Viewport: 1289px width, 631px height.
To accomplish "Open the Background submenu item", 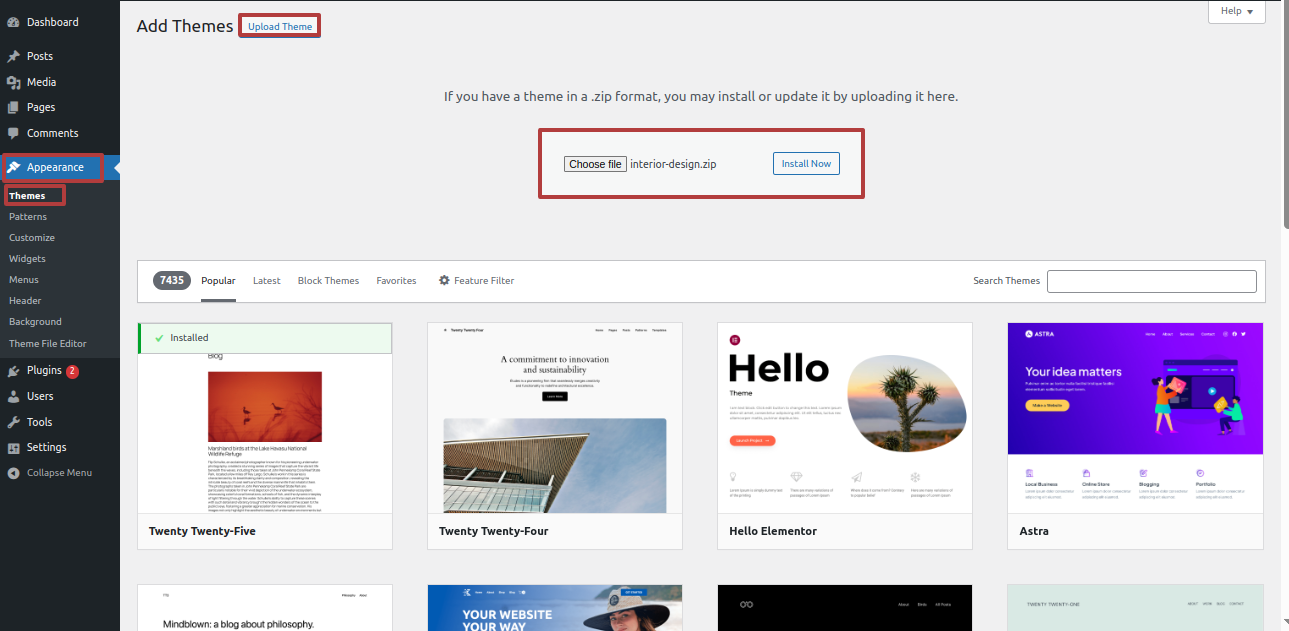I will pos(35,322).
